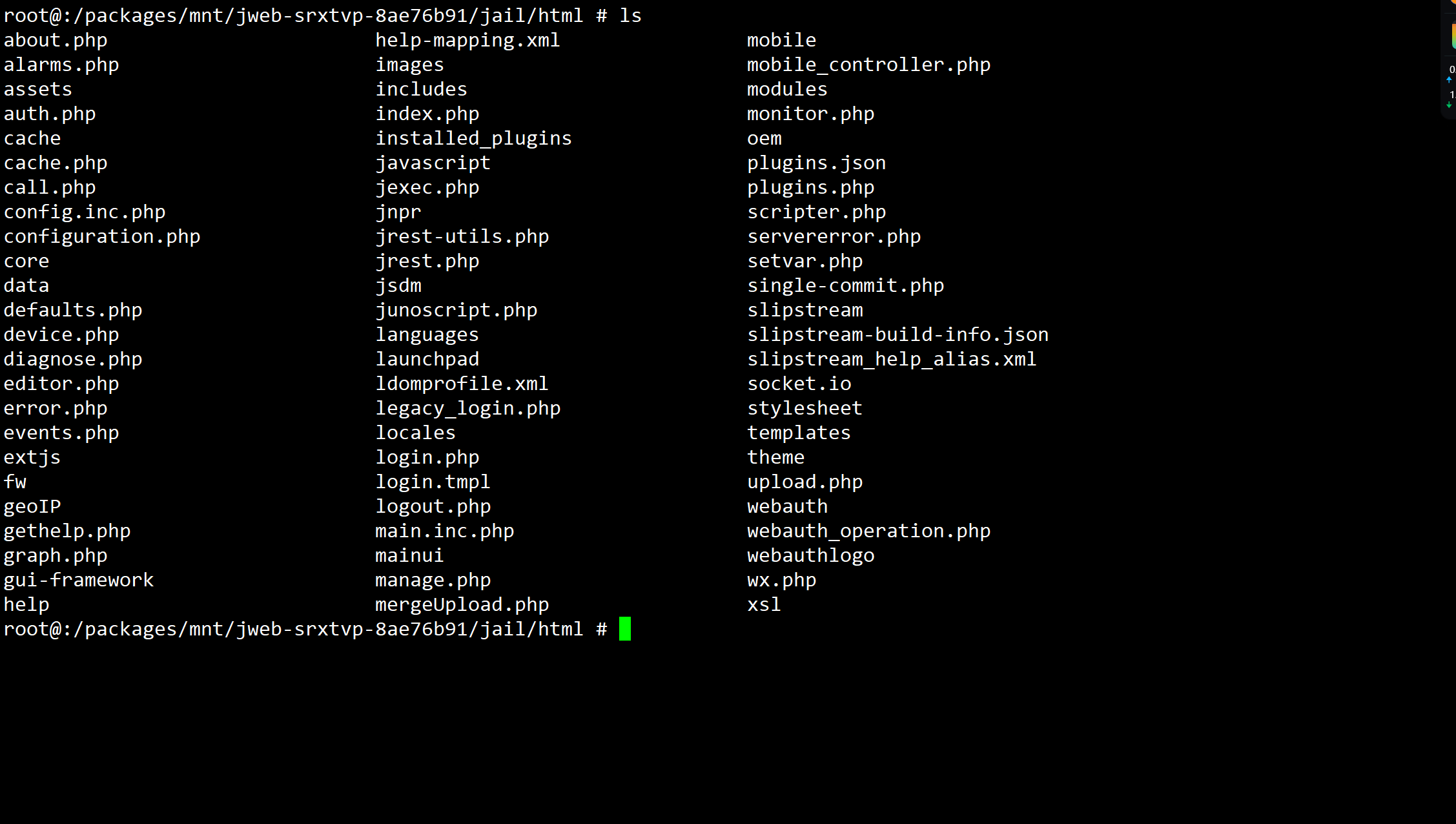Click the ls command in the first prompt
The height and width of the screenshot is (824, 1456).
630,15
